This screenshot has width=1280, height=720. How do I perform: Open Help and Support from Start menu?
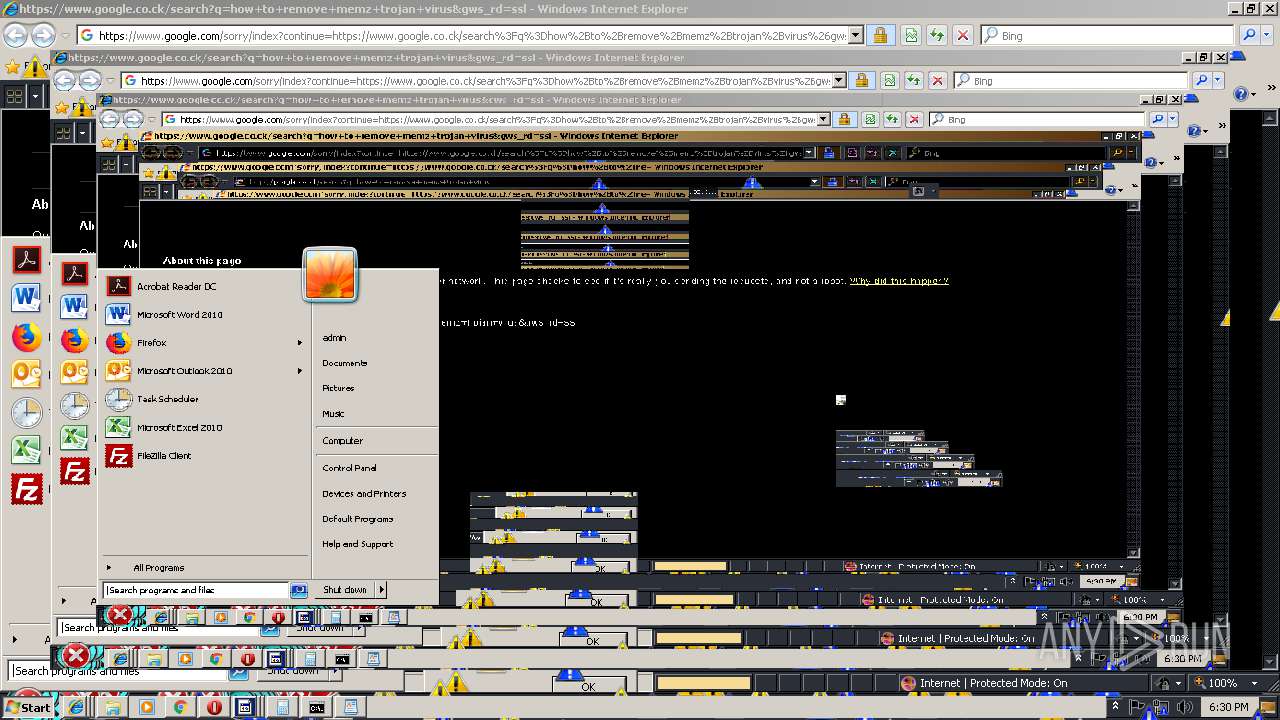pos(357,544)
